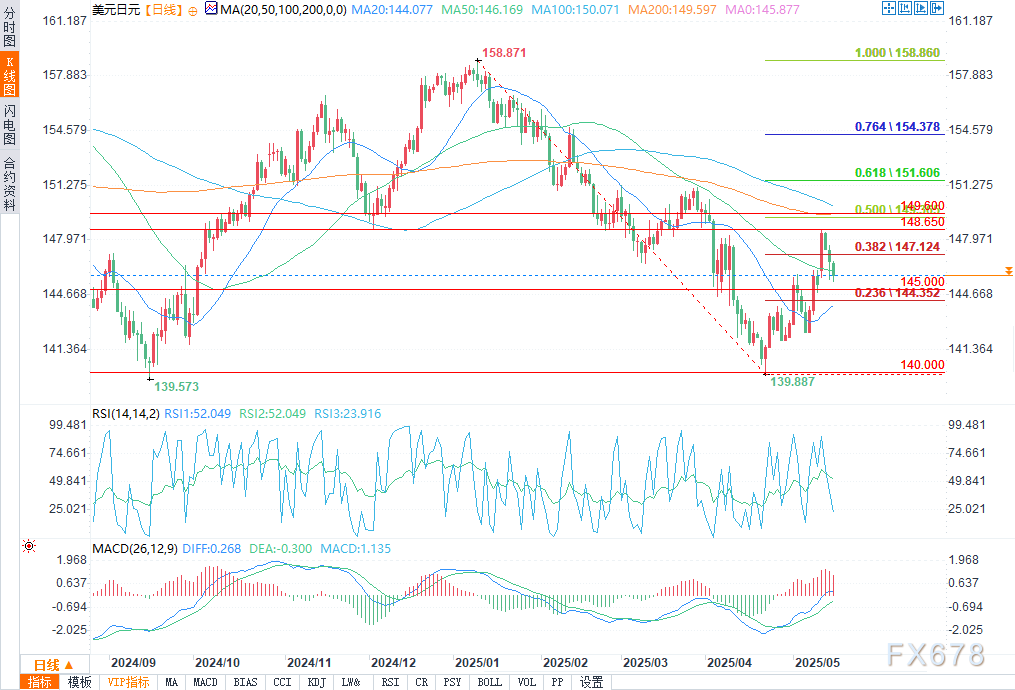Select the K线图 side tab

tap(9, 75)
